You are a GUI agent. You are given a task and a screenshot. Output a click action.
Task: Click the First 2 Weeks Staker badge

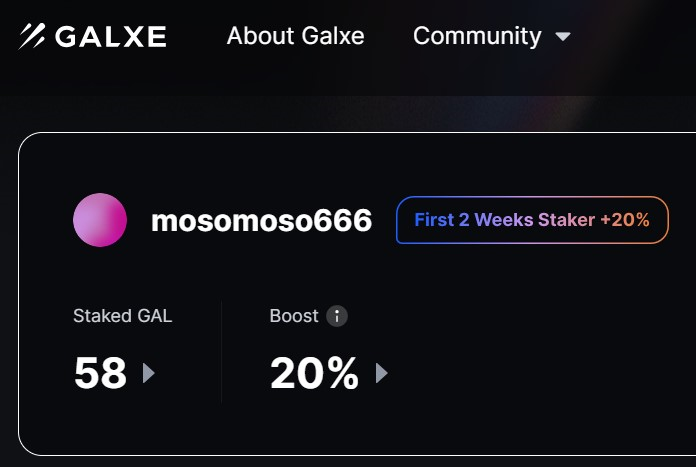click(x=532, y=220)
